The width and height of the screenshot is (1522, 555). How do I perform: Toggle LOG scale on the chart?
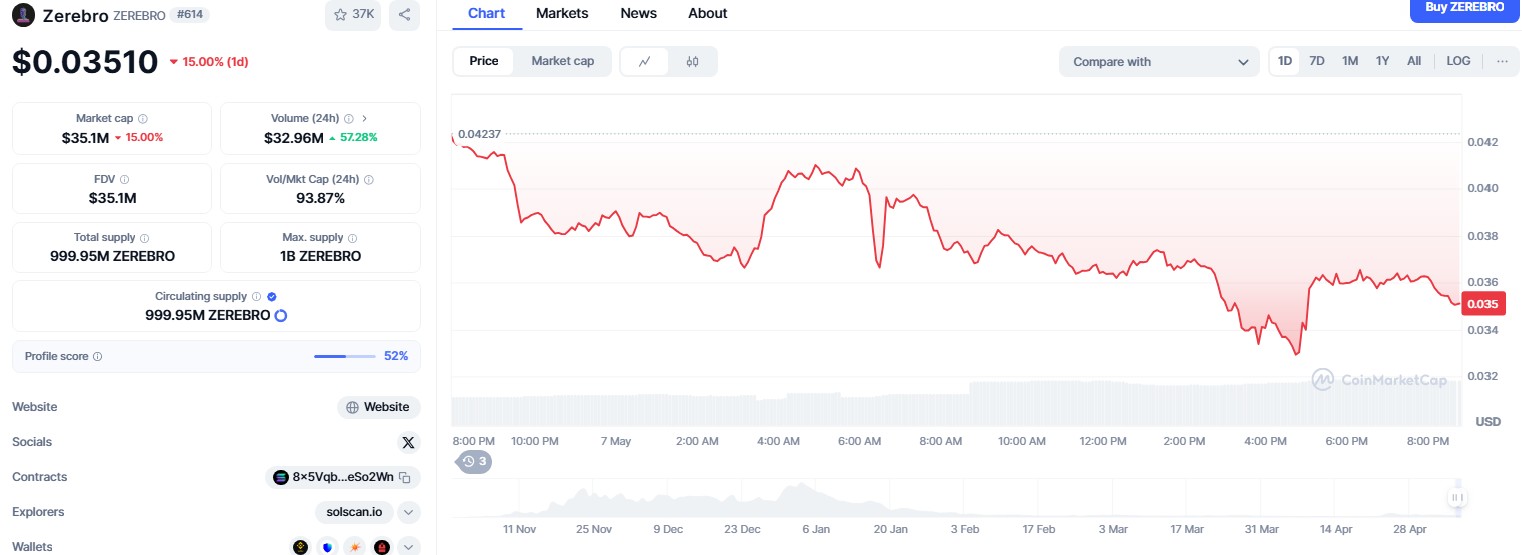1458,61
